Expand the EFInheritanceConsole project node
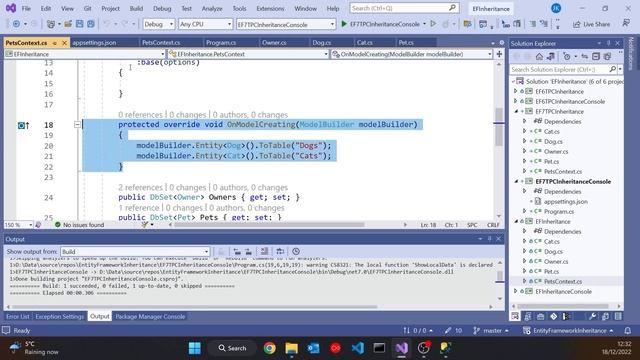The image size is (640, 360). pos(516,291)
